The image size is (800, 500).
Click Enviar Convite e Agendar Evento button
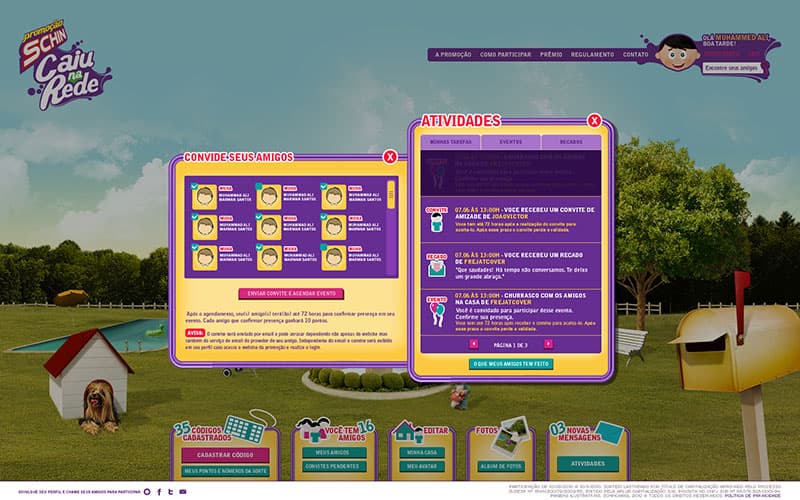[291, 294]
